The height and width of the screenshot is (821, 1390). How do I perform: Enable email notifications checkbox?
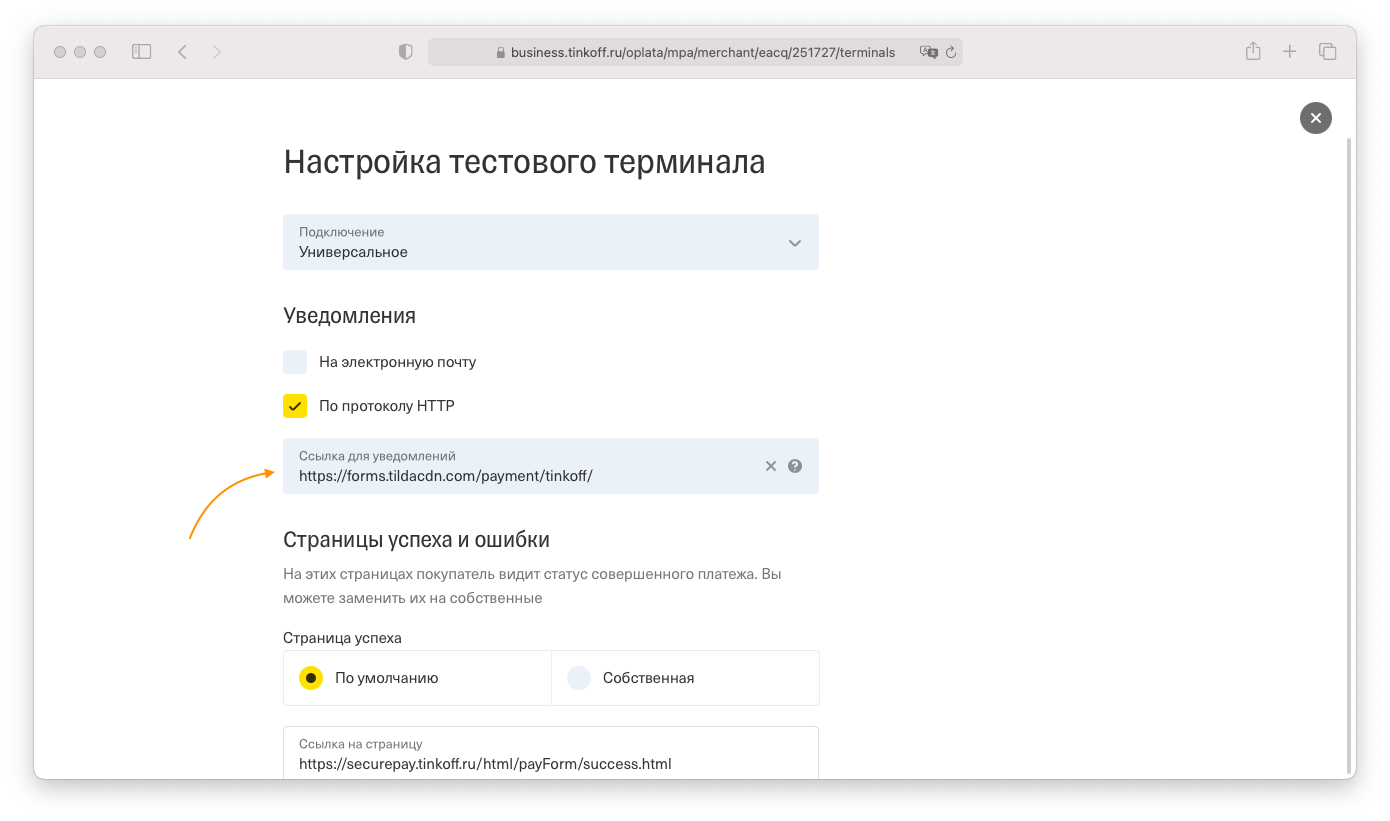[295, 362]
